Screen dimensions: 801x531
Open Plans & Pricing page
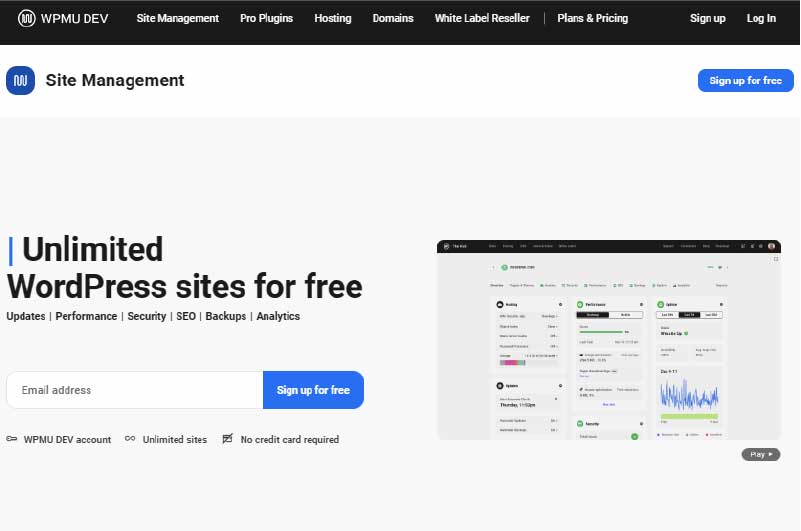pyautogui.click(x=593, y=18)
